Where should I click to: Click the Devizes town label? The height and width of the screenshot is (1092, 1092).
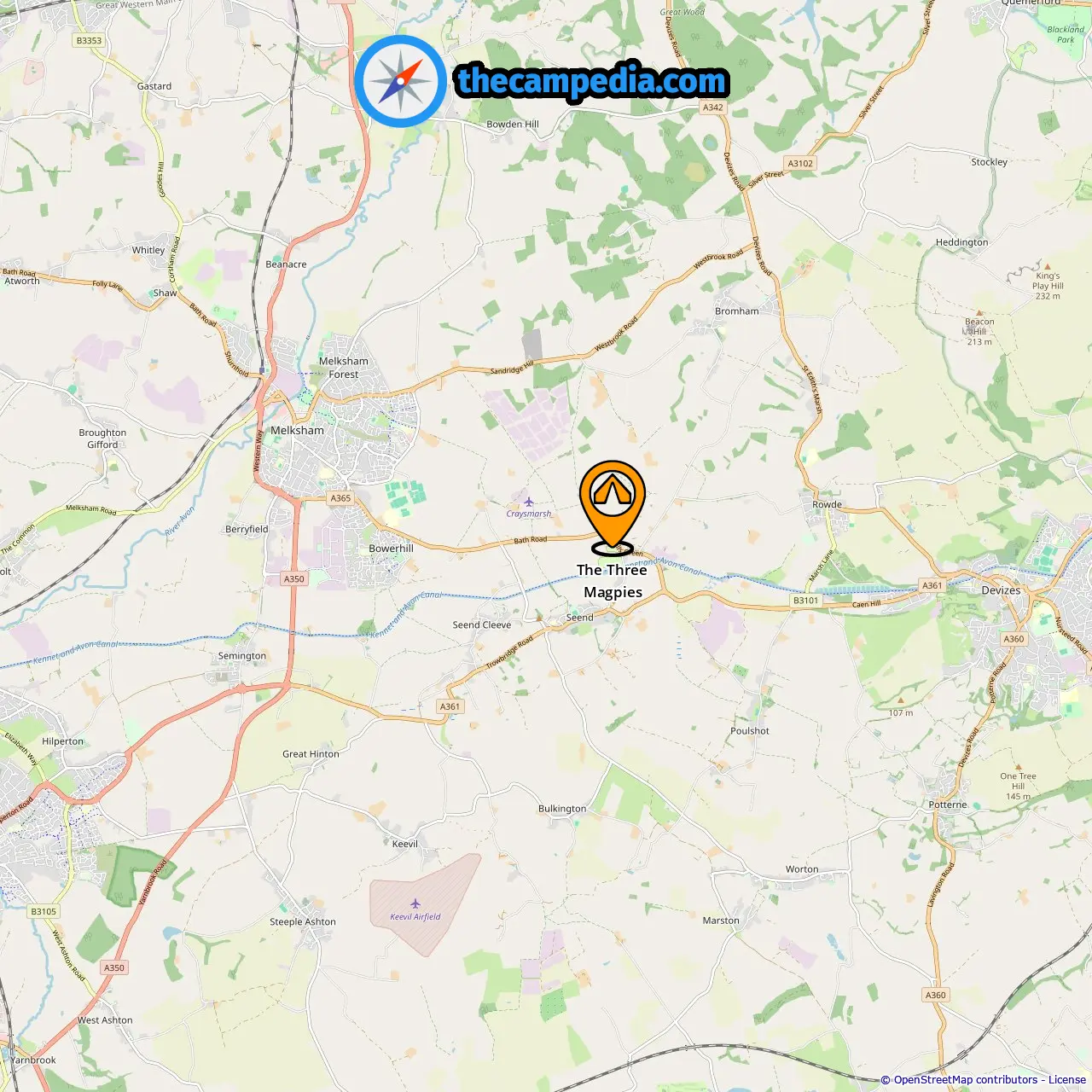click(x=1001, y=590)
